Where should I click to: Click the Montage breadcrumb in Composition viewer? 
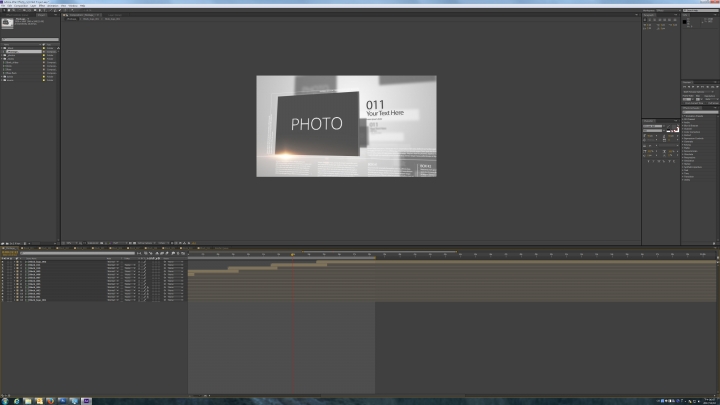(x=72, y=19)
